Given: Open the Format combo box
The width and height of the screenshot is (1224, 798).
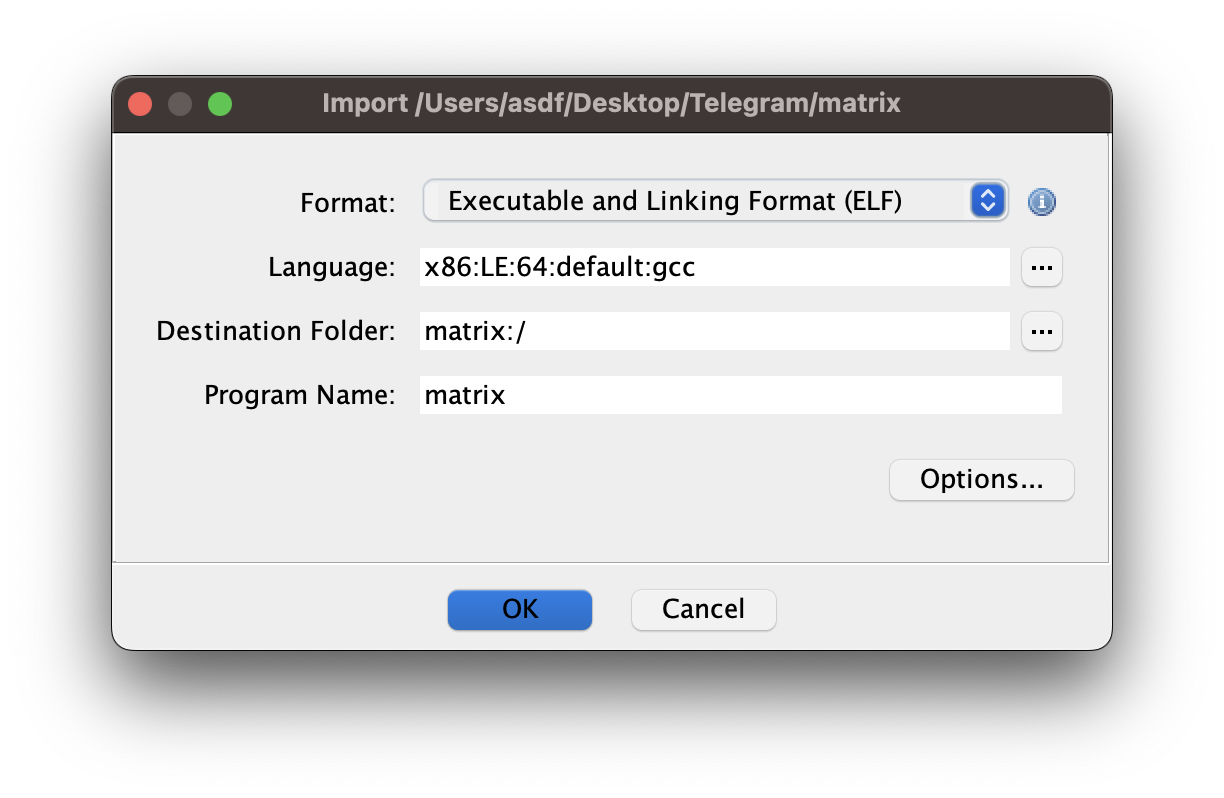Looking at the screenshot, I should coord(700,201).
